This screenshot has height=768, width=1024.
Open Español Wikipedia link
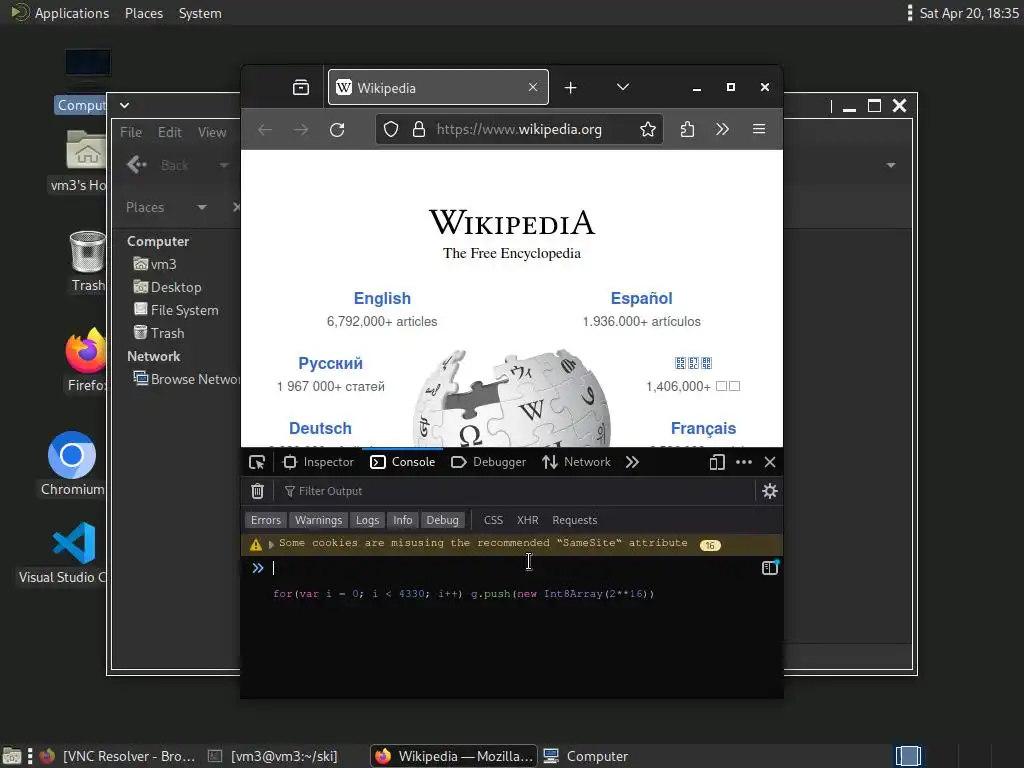(641, 298)
